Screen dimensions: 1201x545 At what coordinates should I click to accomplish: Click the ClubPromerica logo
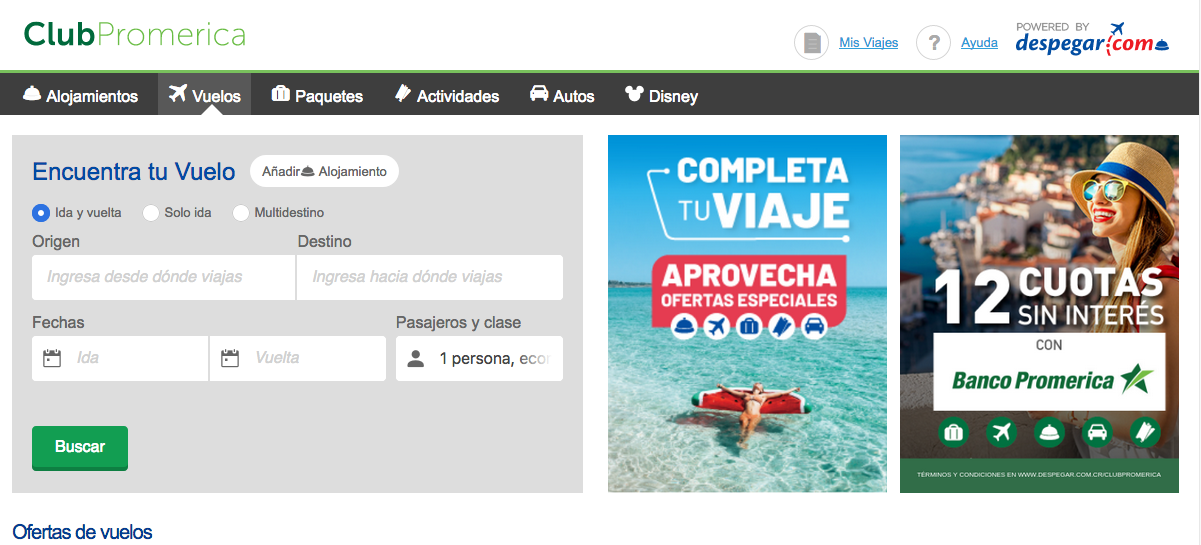pos(135,35)
